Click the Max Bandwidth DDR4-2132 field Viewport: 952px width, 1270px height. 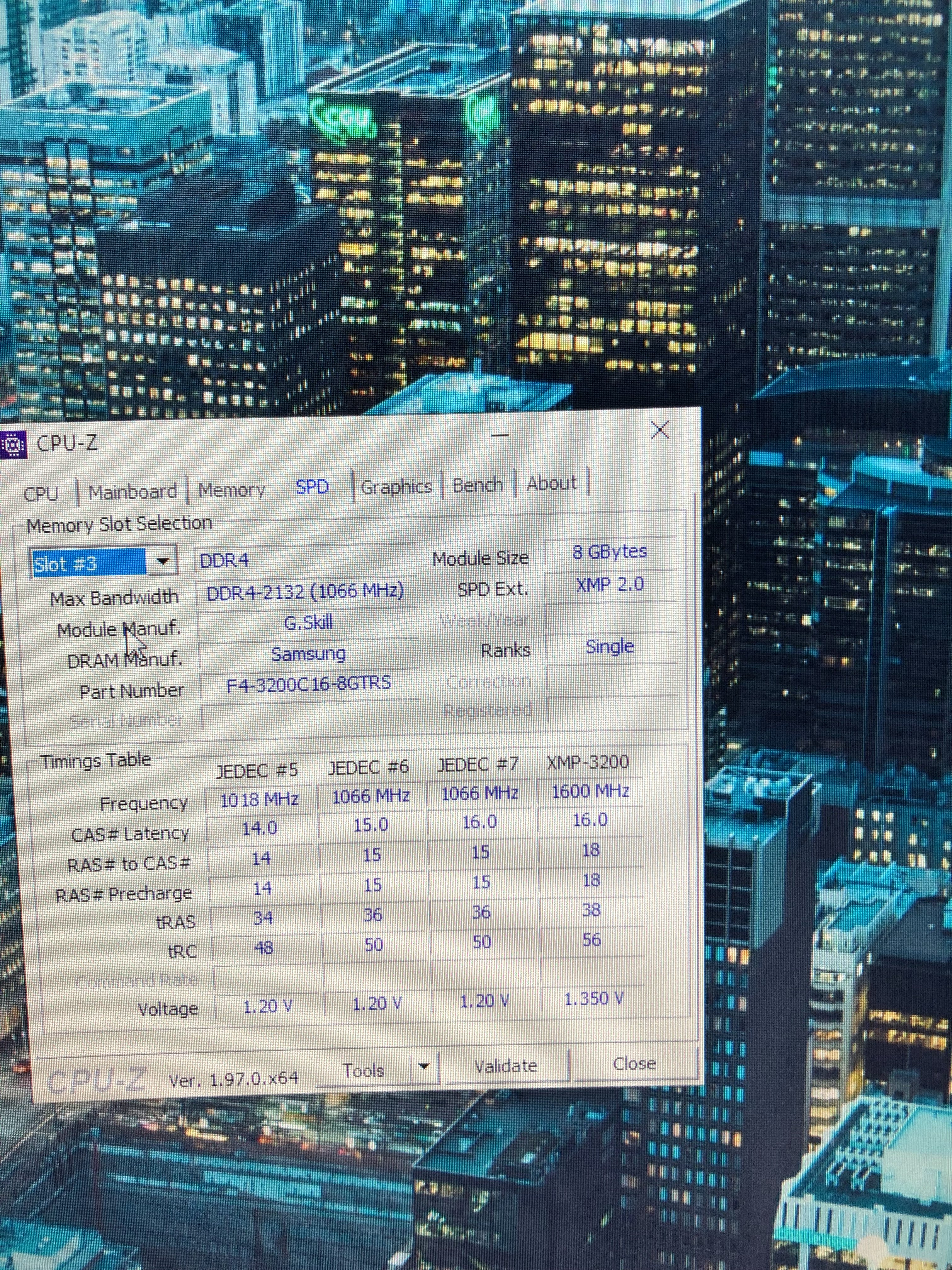(305, 591)
